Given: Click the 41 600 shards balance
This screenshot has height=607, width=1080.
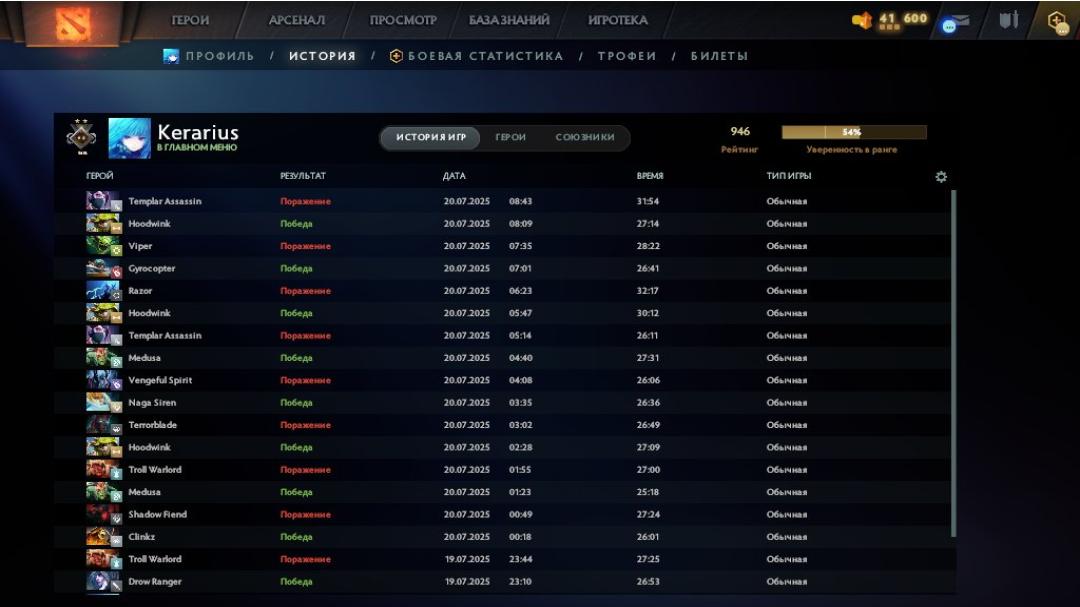Looking at the screenshot, I should [903, 19].
